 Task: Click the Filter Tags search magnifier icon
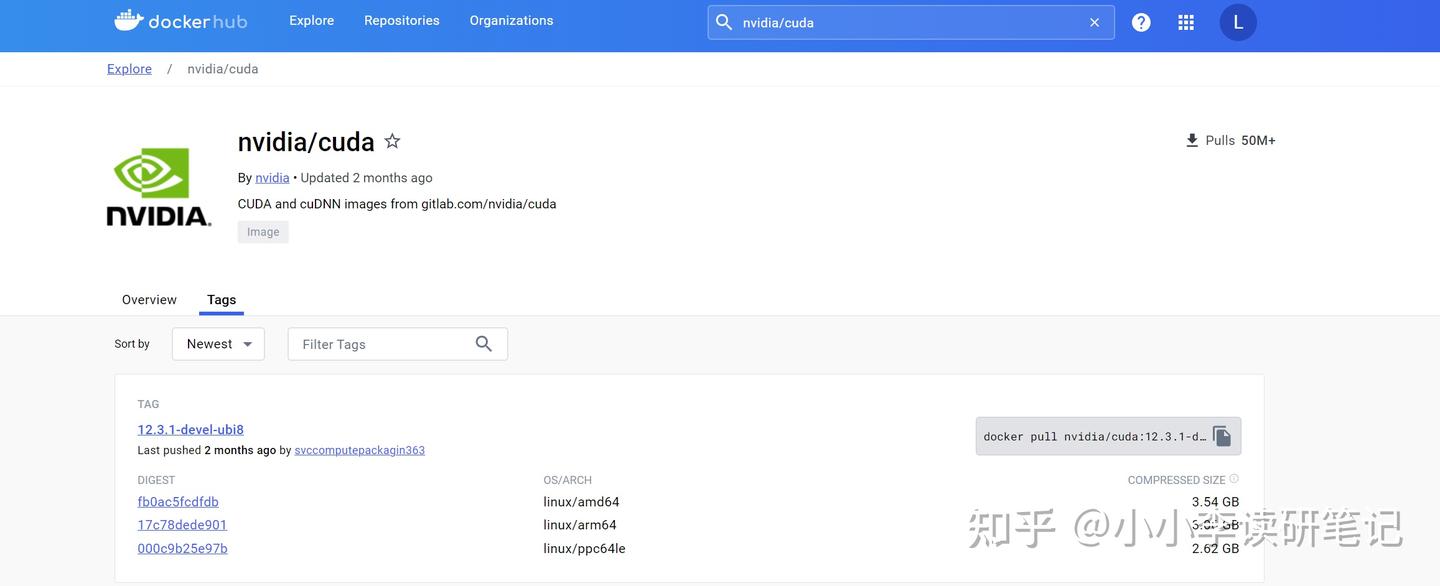tap(484, 344)
